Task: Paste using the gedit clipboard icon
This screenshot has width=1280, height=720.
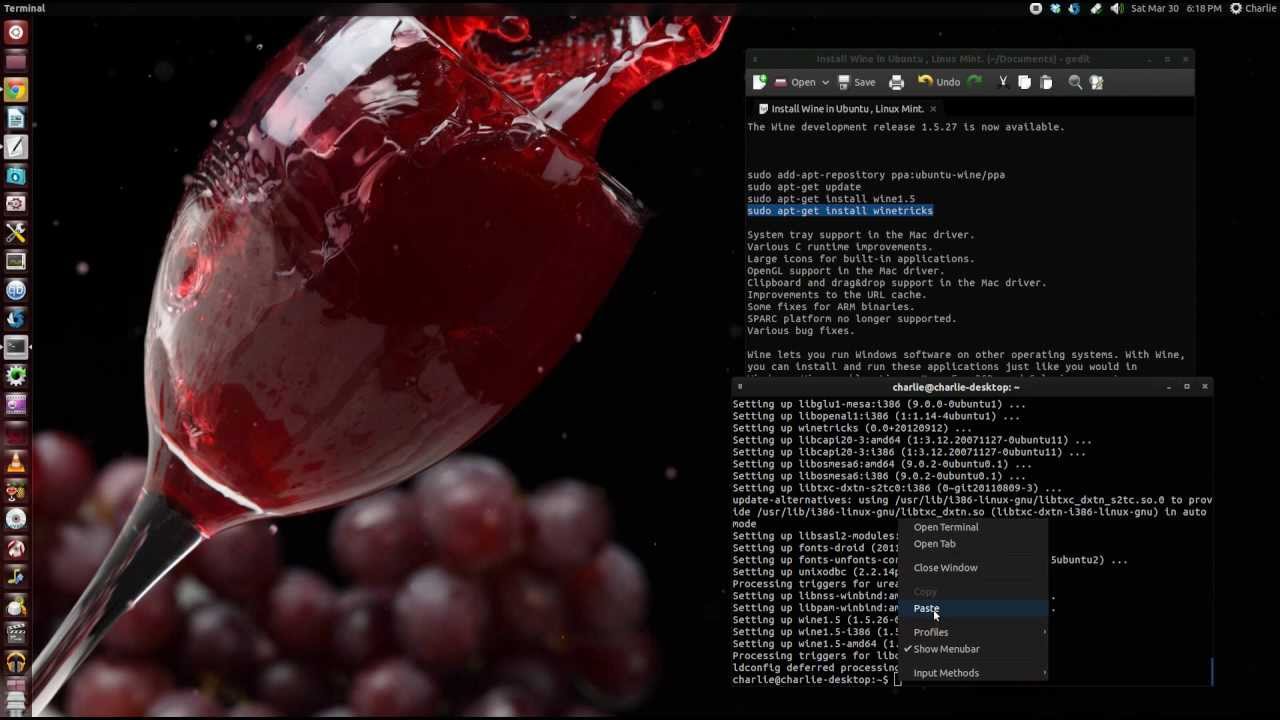Action: pos(1046,82)
